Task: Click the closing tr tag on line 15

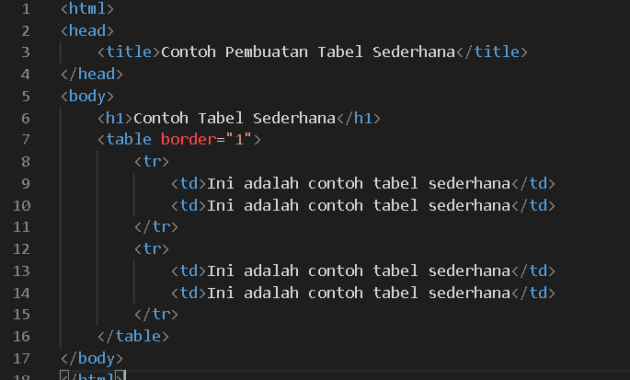Action: click(156, 314)
